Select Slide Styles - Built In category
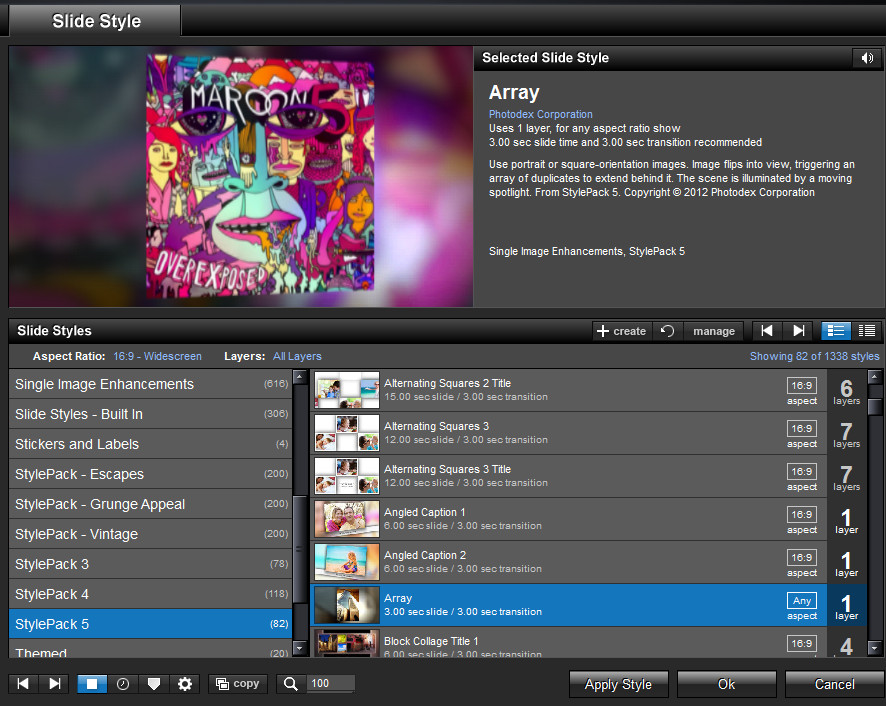Screen dimensions: 886x706 click(151, 414)
